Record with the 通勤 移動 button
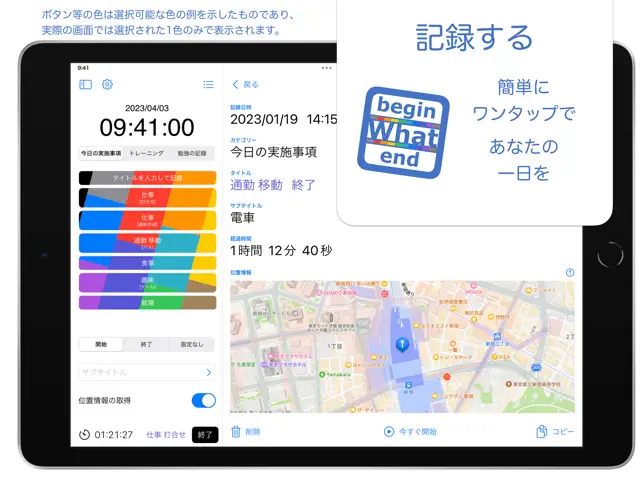The height and width of the screenshot is (482, 643). 147,243
